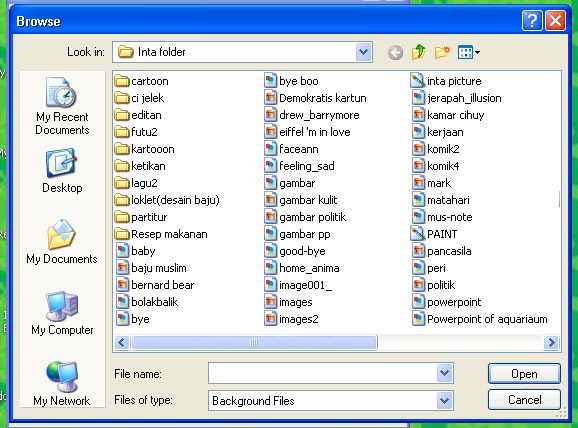
Task: Select the lagu2 folder
Action: click(136, 183)
